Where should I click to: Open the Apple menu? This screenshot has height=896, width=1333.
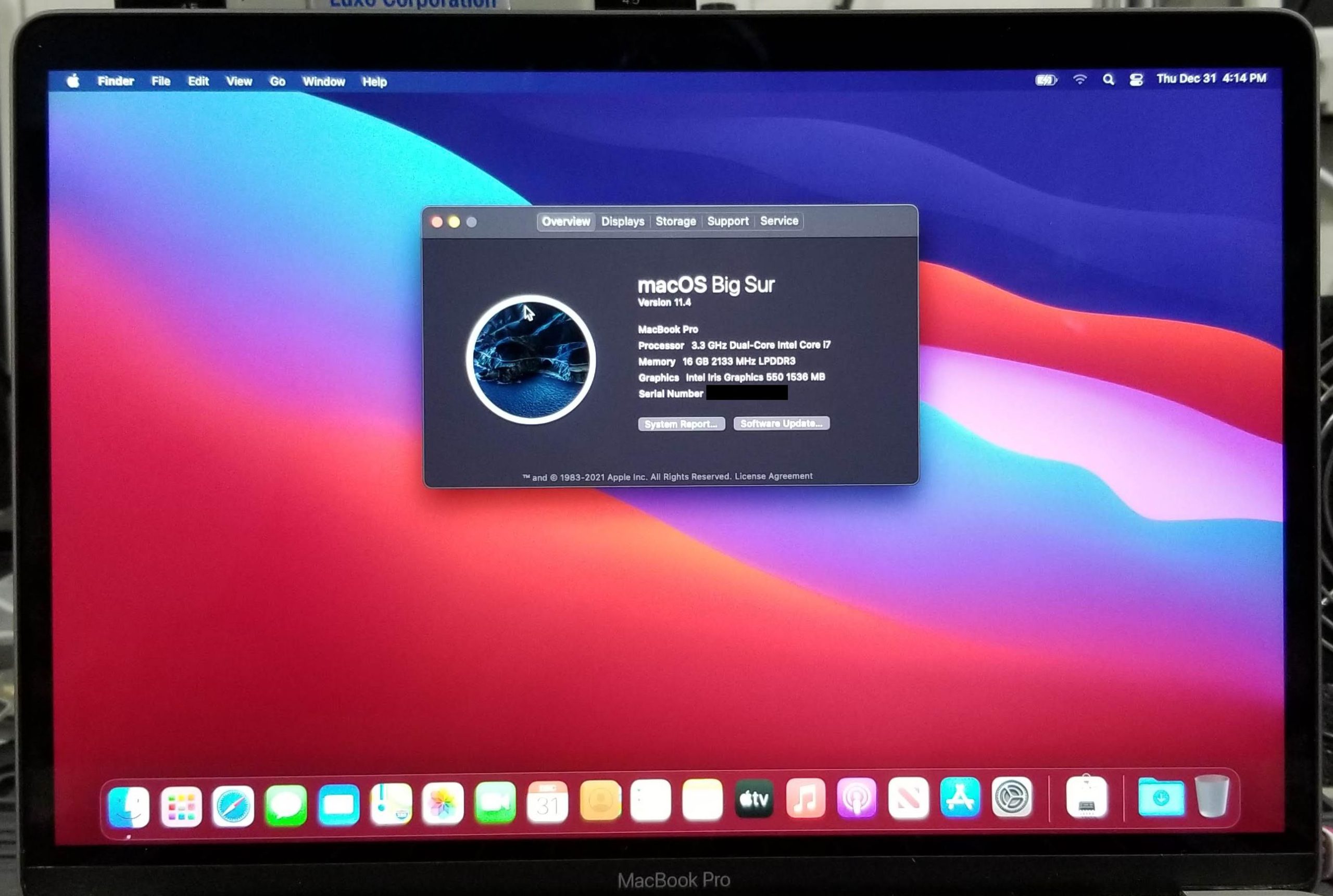coord(73,81)
